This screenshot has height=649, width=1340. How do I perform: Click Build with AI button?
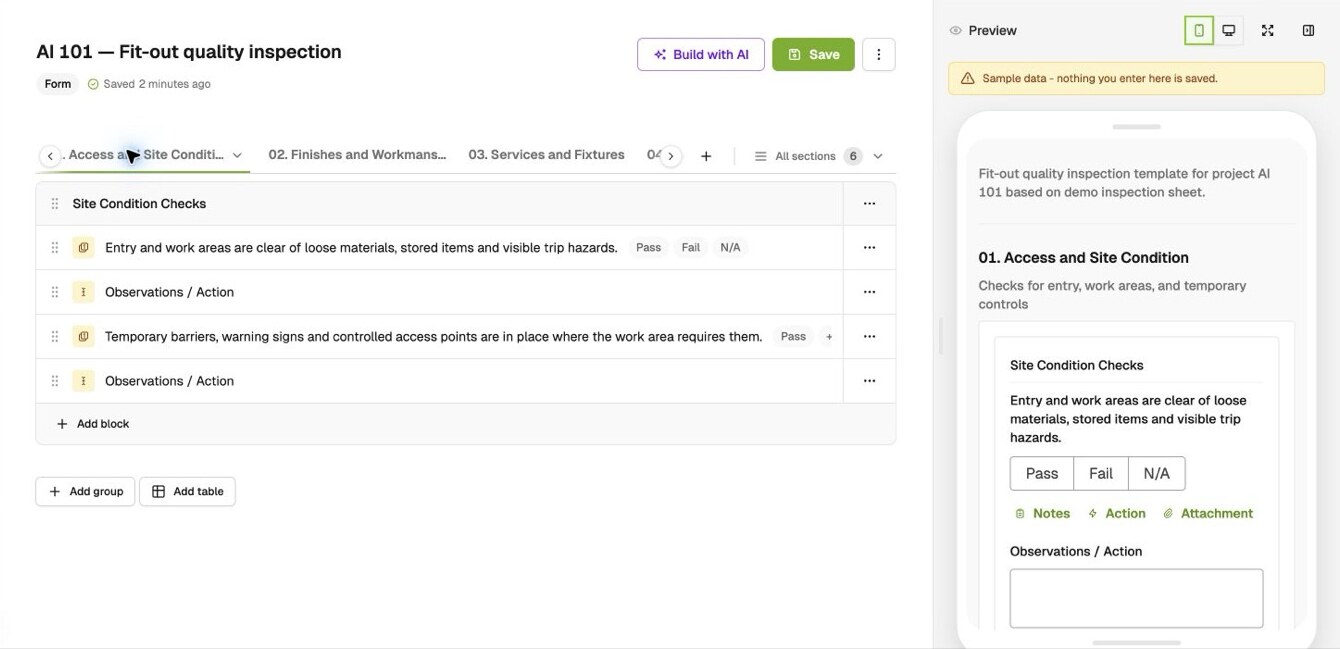pyautogui.click(x=701, y=55)
